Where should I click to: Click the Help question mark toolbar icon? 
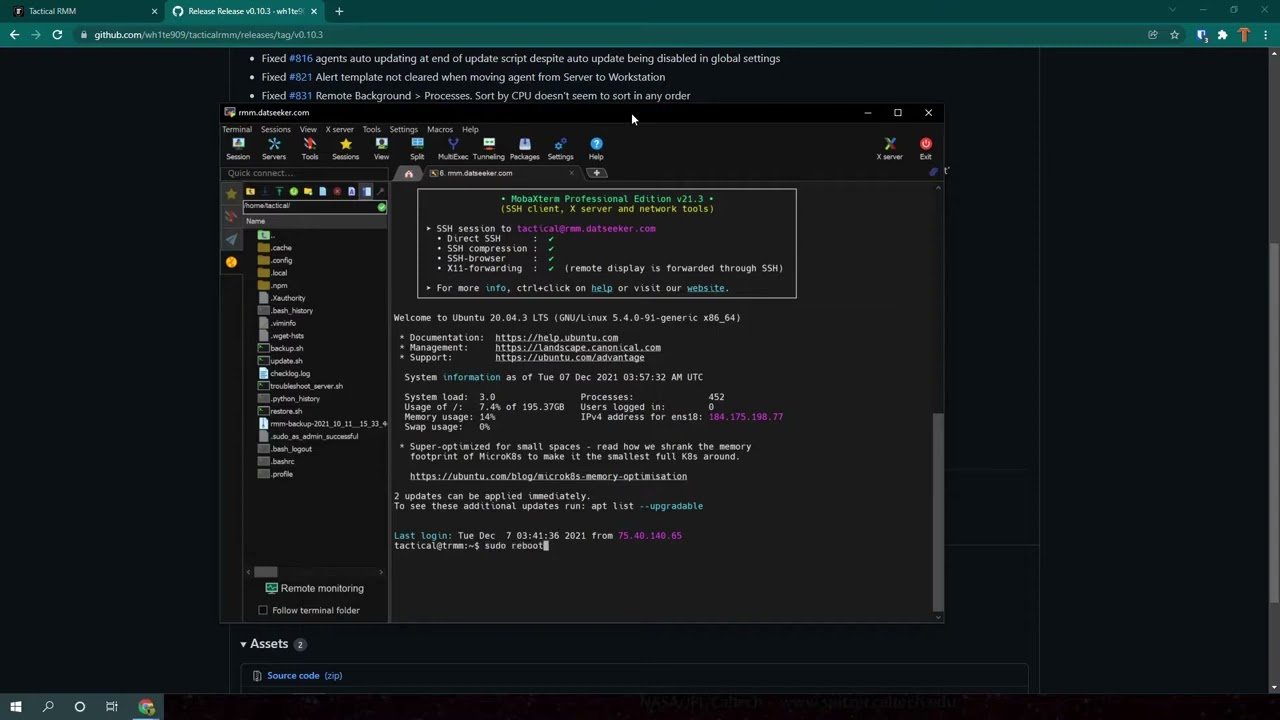(596, 148)
